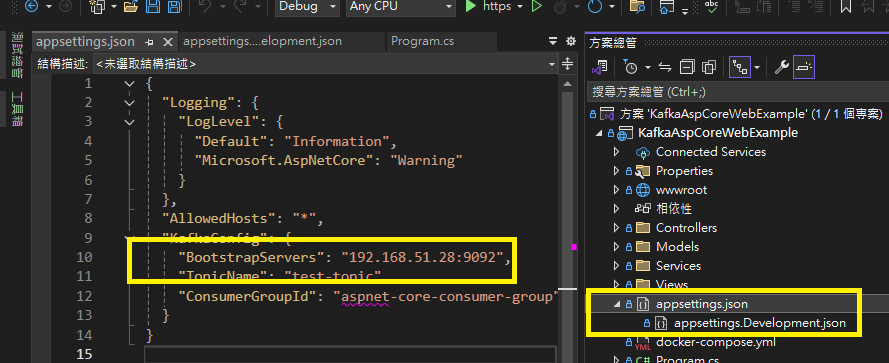Click the show all files icon
Image resolution: width=889 pixels, height=363 pixels.
(x=709, y=67)
